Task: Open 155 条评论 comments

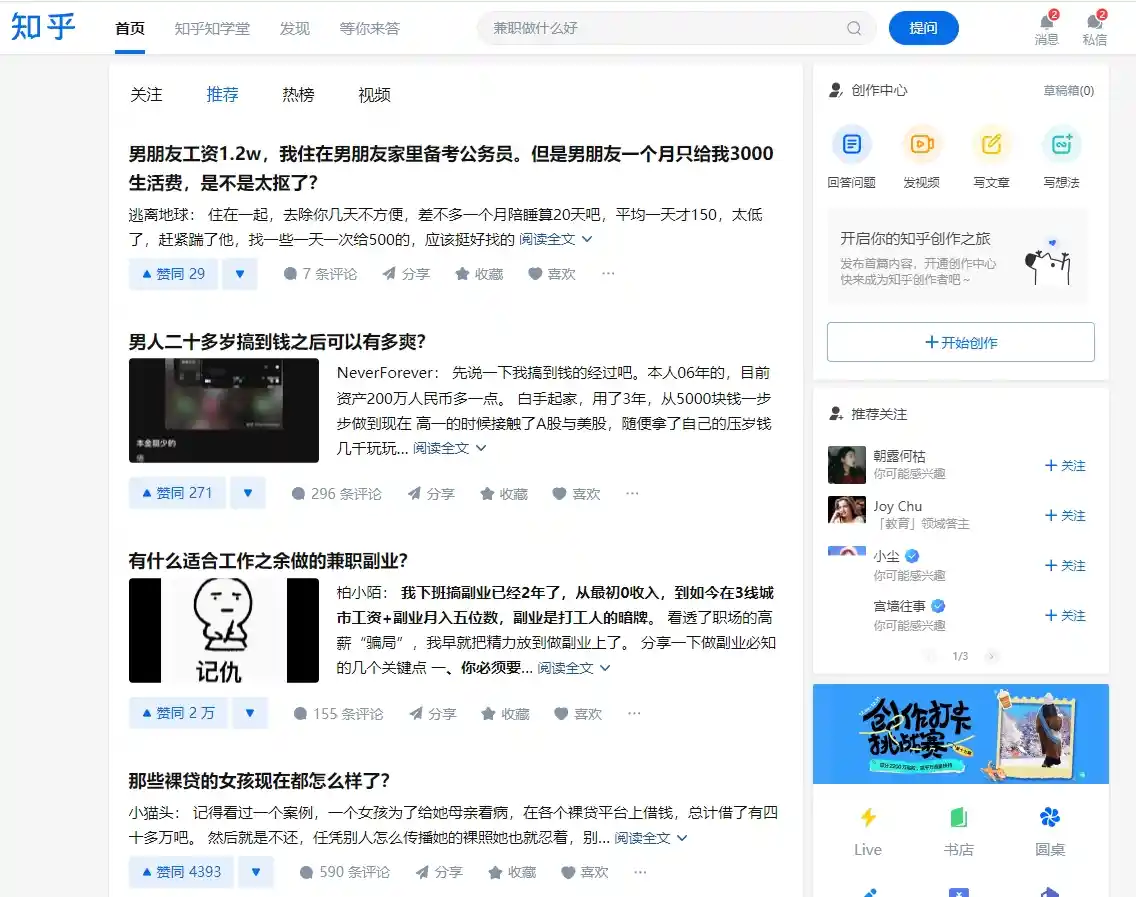Action: (338, 714)
